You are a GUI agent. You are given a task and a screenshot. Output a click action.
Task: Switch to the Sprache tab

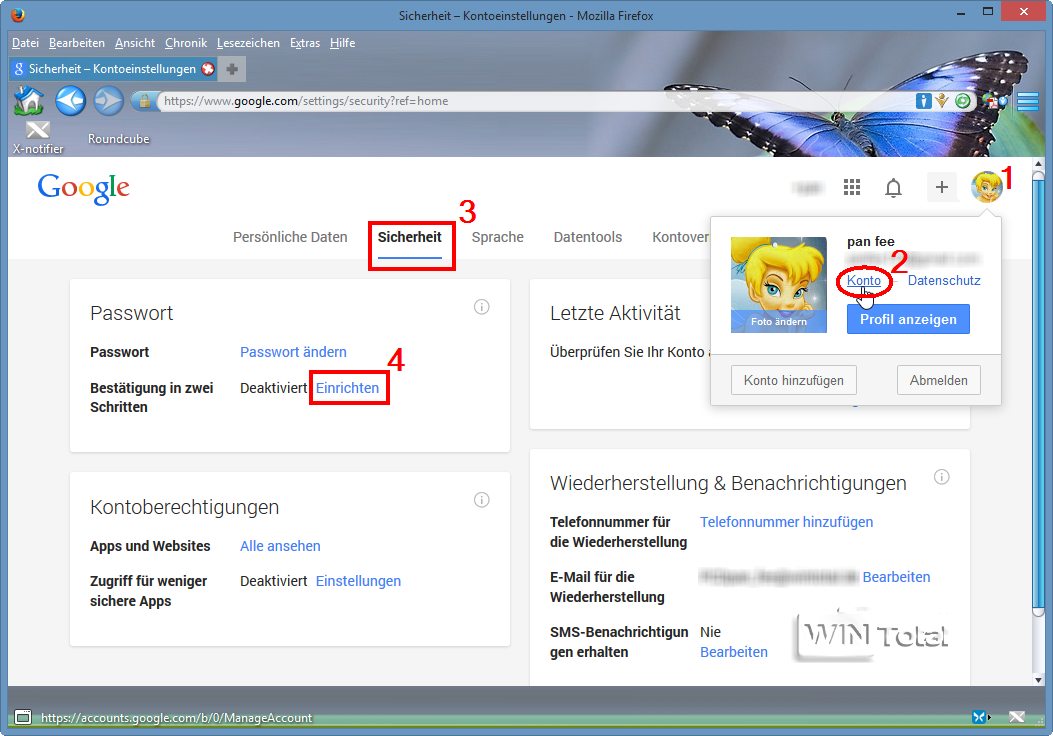(498, 237)
